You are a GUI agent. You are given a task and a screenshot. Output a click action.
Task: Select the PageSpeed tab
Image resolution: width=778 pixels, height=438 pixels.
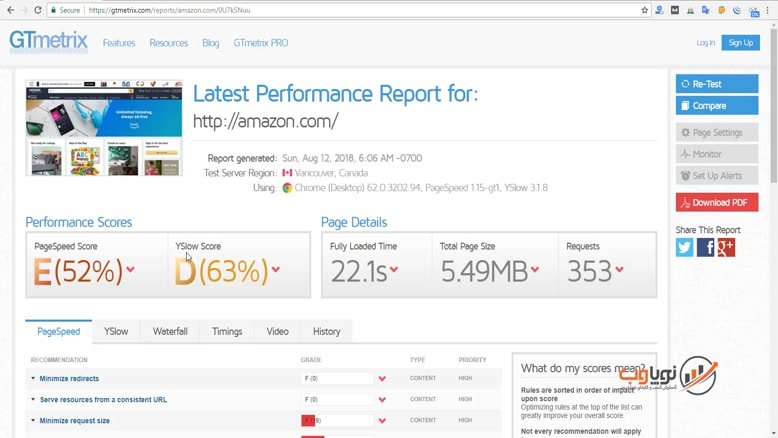pyautogui.click(x=59, y=331)
